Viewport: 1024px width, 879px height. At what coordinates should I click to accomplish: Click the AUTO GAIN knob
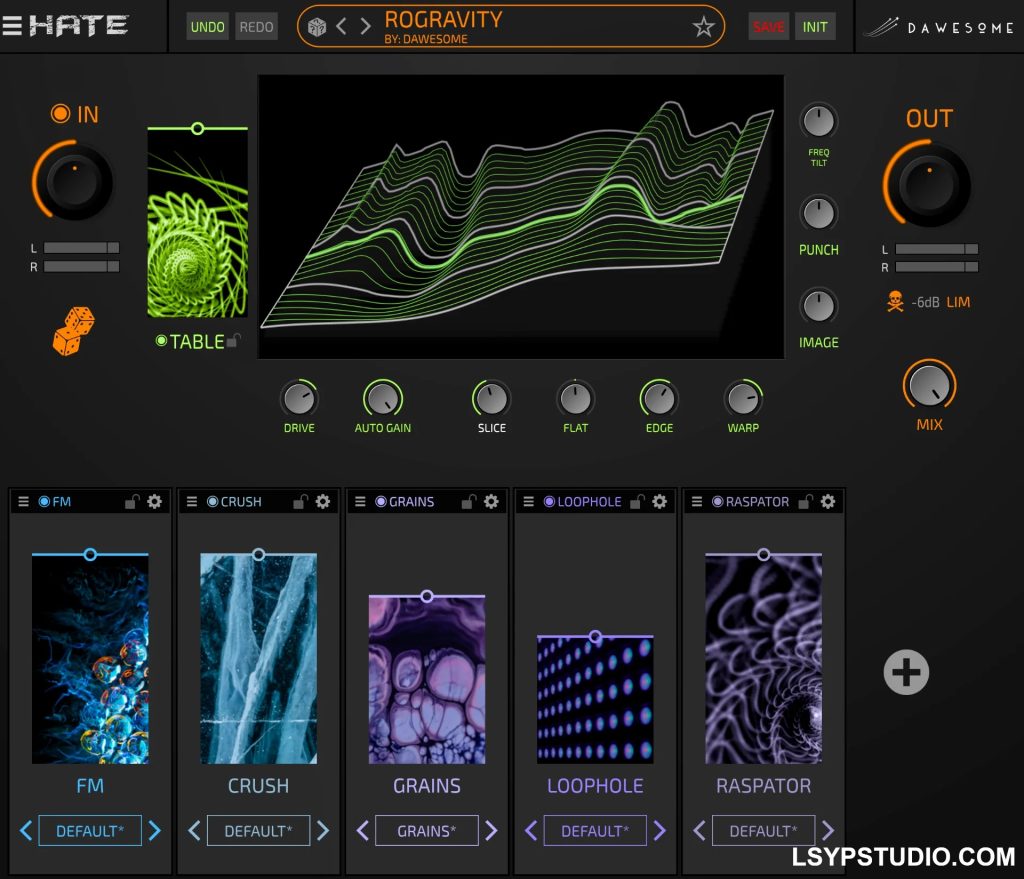(x=383, y=398)
